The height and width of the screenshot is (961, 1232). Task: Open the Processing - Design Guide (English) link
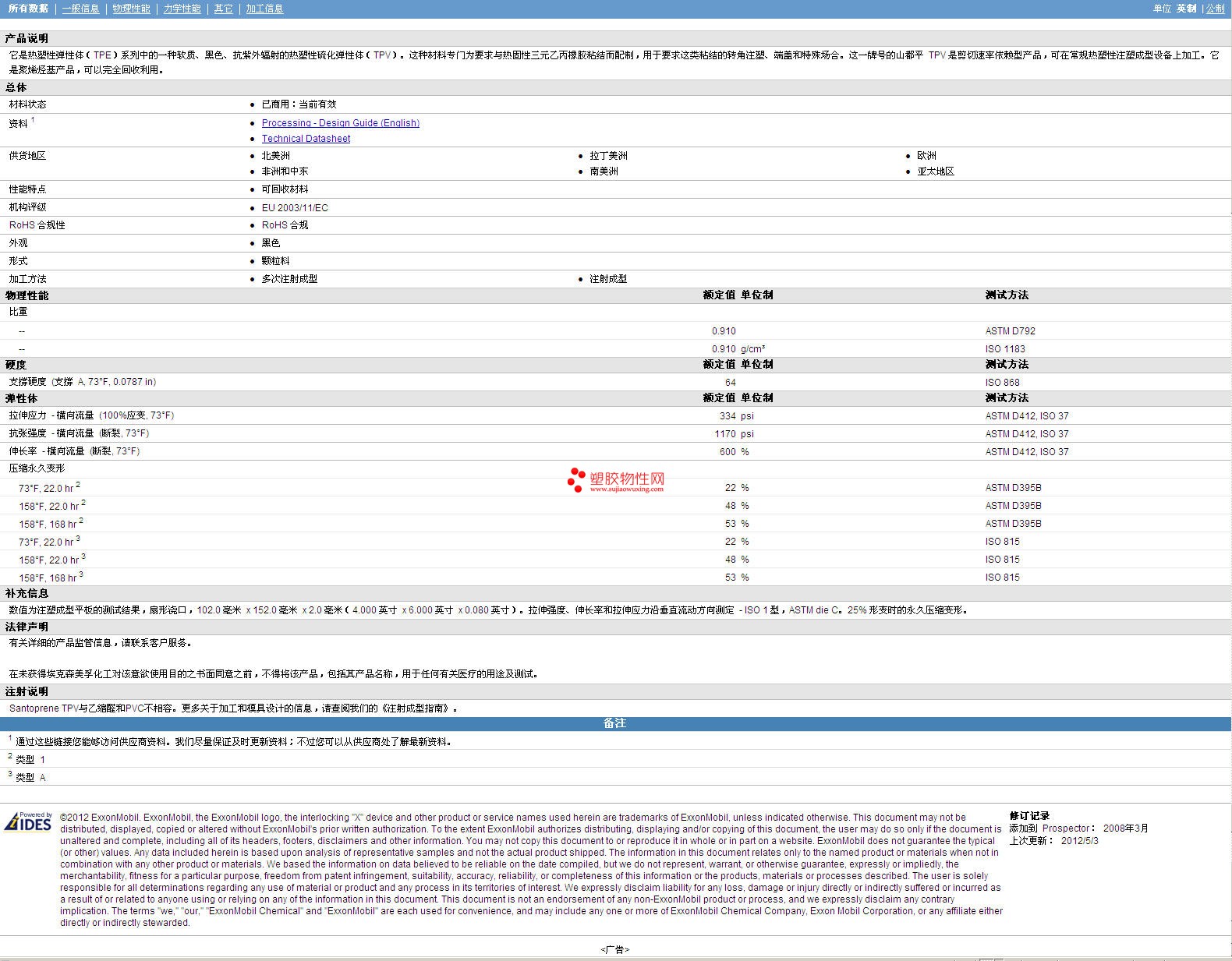click(x=340, y=123)
